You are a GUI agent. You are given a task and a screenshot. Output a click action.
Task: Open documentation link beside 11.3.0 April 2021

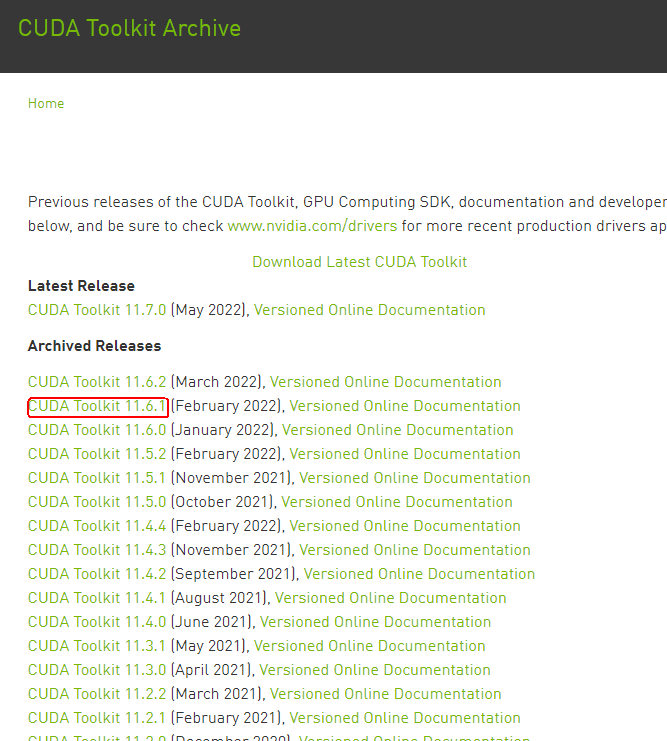[x=375, y=670]
